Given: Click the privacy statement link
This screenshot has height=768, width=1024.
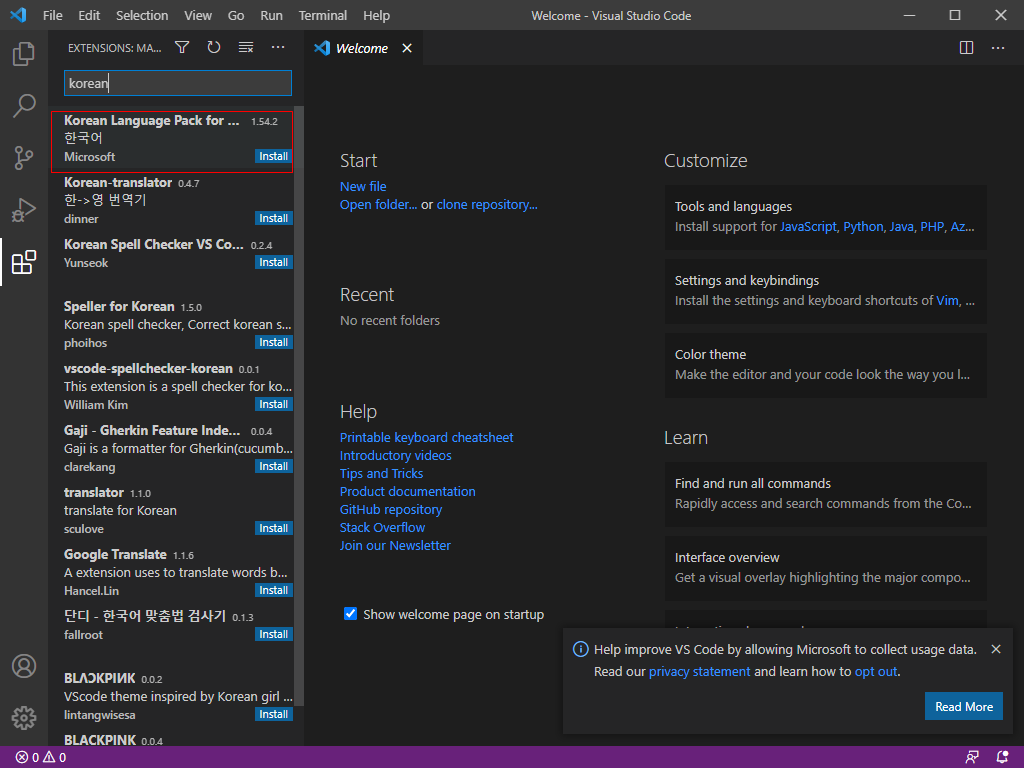Looking at the screenshot, I should pos(699,671).
